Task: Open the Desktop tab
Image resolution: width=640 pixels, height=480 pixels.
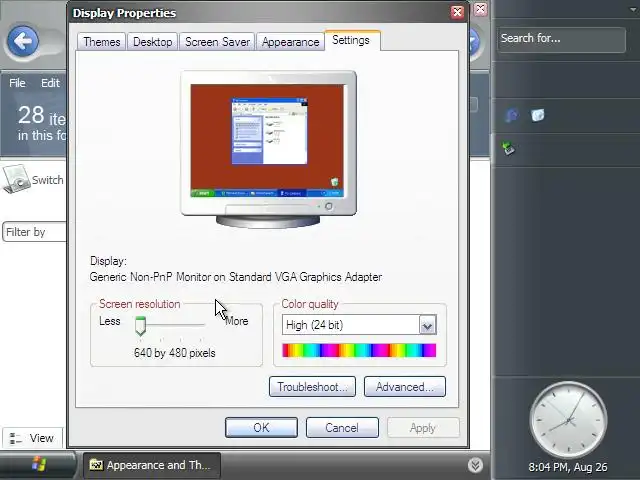Action: point(152,42)
